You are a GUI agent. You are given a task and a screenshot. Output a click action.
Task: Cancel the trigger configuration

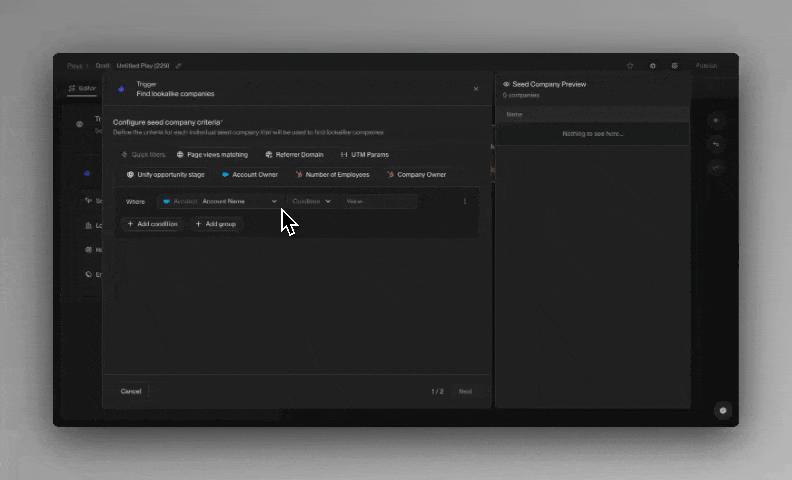[131, 391]
